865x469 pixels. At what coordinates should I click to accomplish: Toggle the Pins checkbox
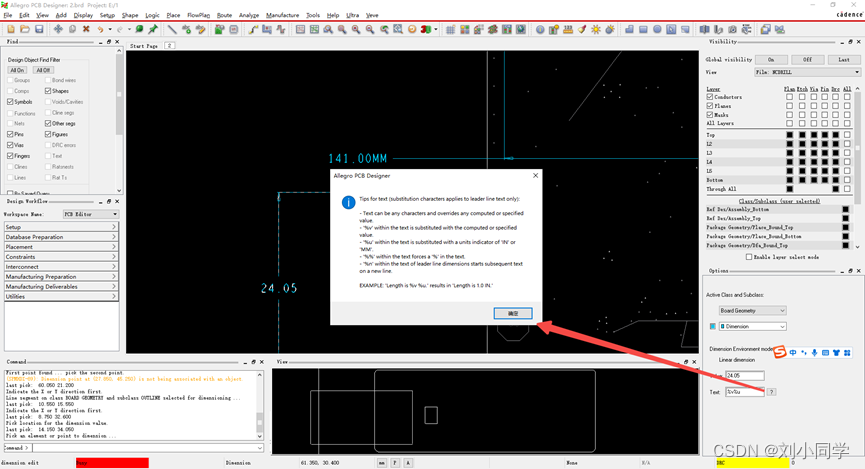10,134
